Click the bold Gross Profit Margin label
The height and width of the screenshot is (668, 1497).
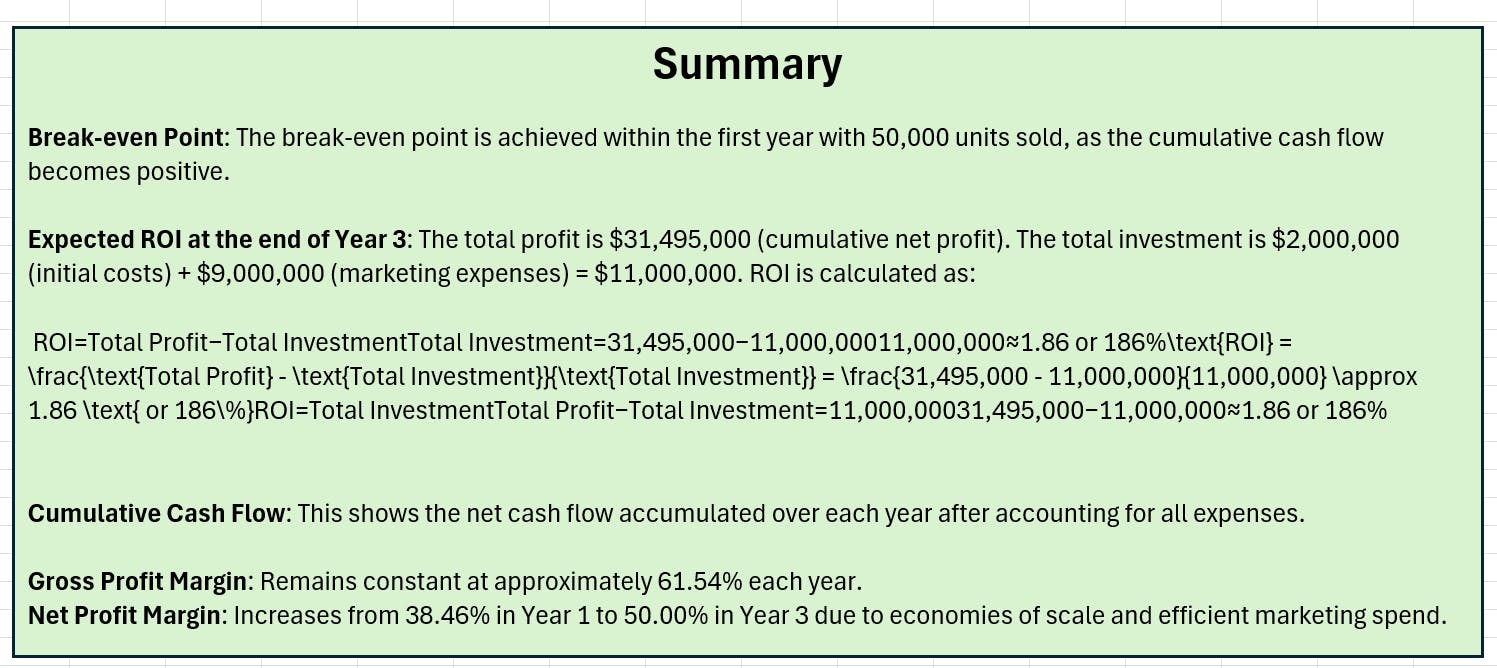pos(138,582)
